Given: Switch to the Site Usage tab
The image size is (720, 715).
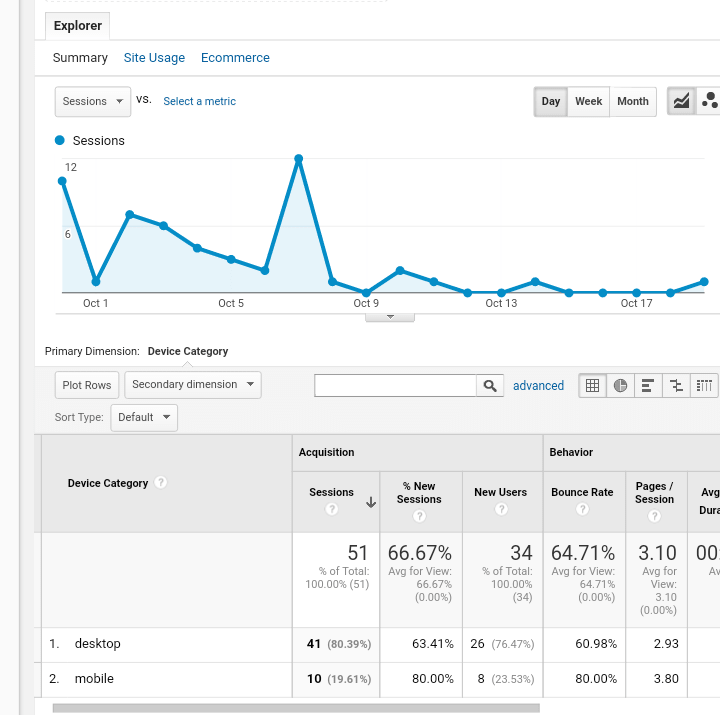Looking at the screenshot, I should click(154, 58).
